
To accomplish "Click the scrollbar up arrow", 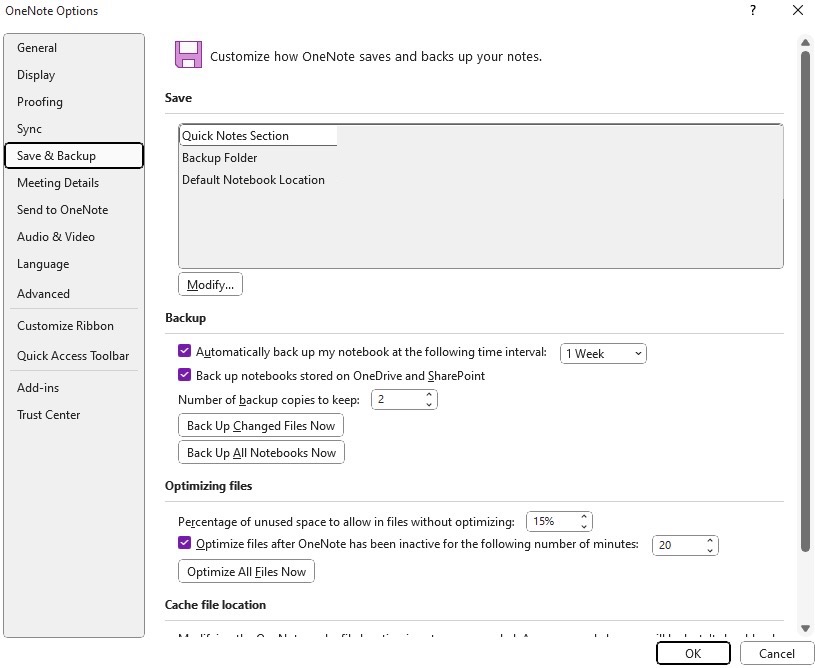I will [x=805, y=42].
